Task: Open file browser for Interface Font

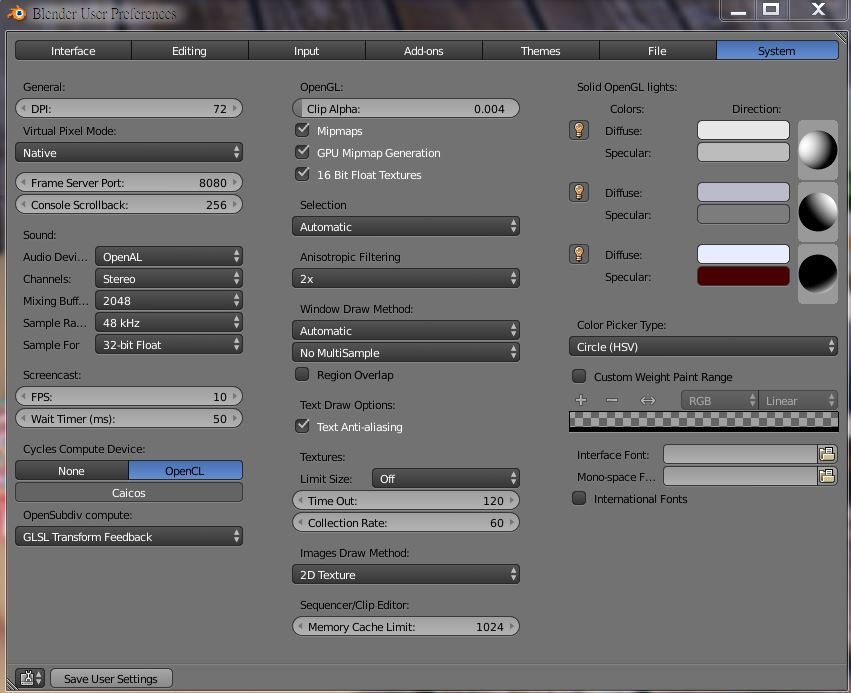Action: point(827,454)
